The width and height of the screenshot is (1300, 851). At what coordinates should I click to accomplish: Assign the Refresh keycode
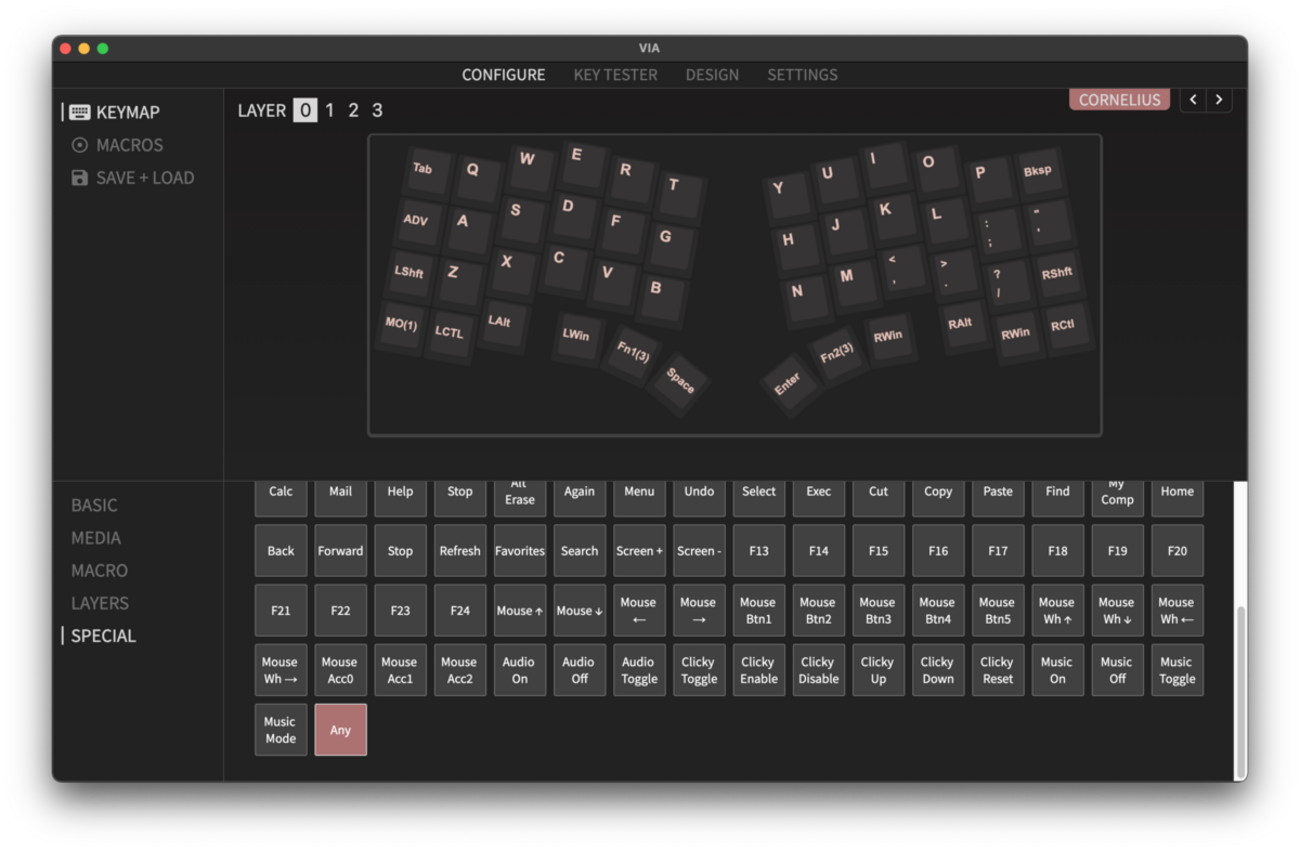[460, 551]
